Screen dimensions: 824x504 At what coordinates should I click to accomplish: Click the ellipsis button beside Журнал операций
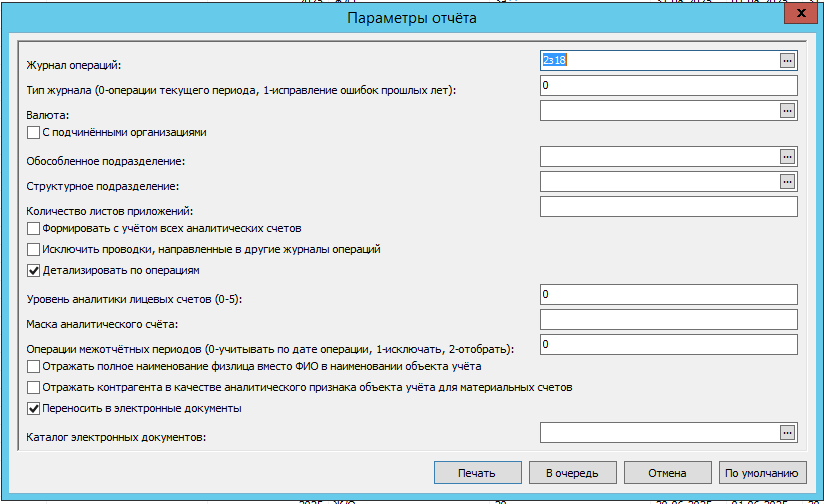[x=787, y=61]
